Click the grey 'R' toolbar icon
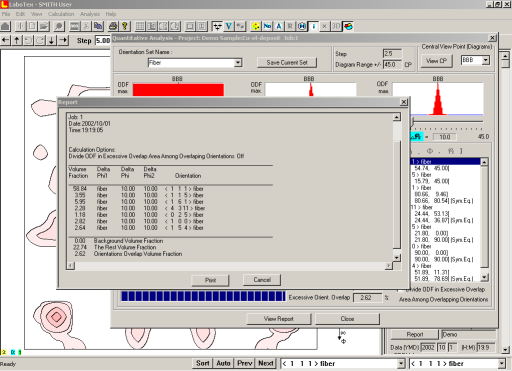 (x=290, y=26)
